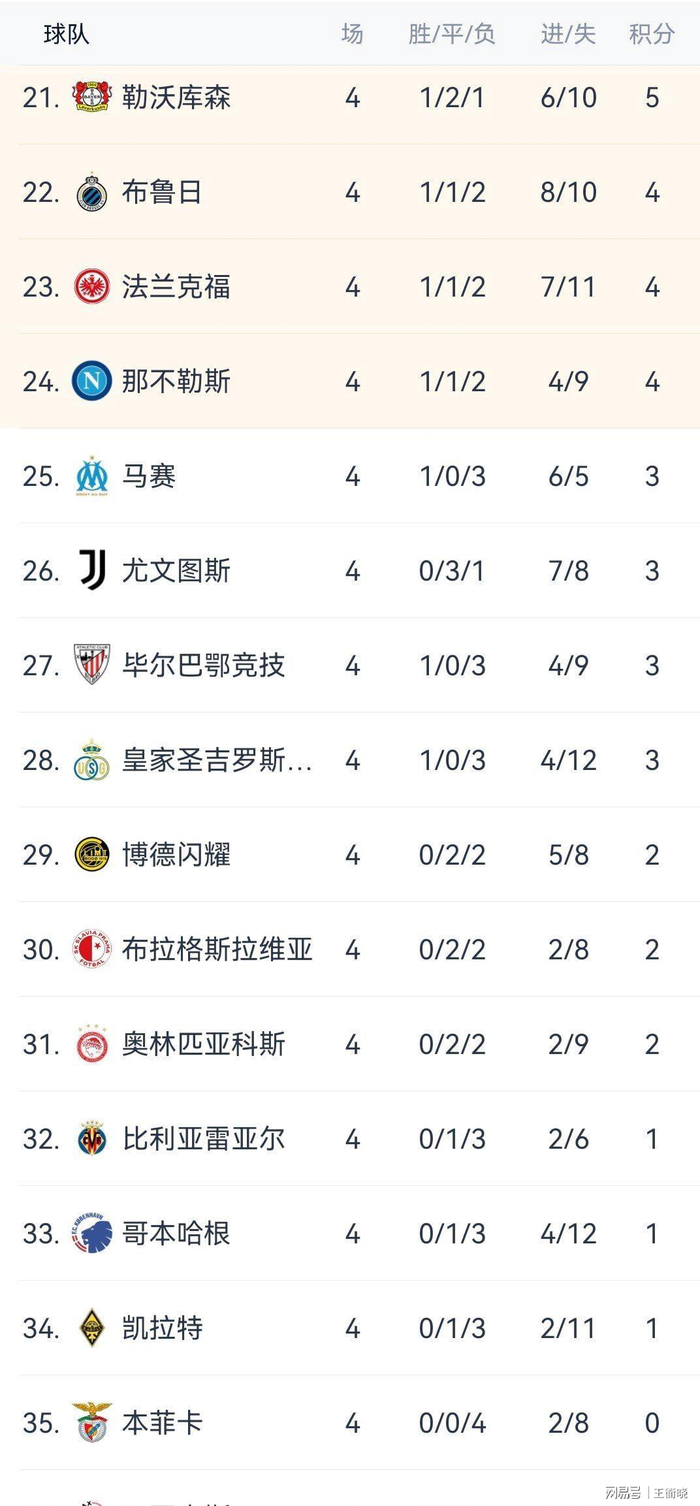Click the Athletic Bilbao crest
Image resolution: width=700 pixels, height=1506 pixels.
point(93,665)
